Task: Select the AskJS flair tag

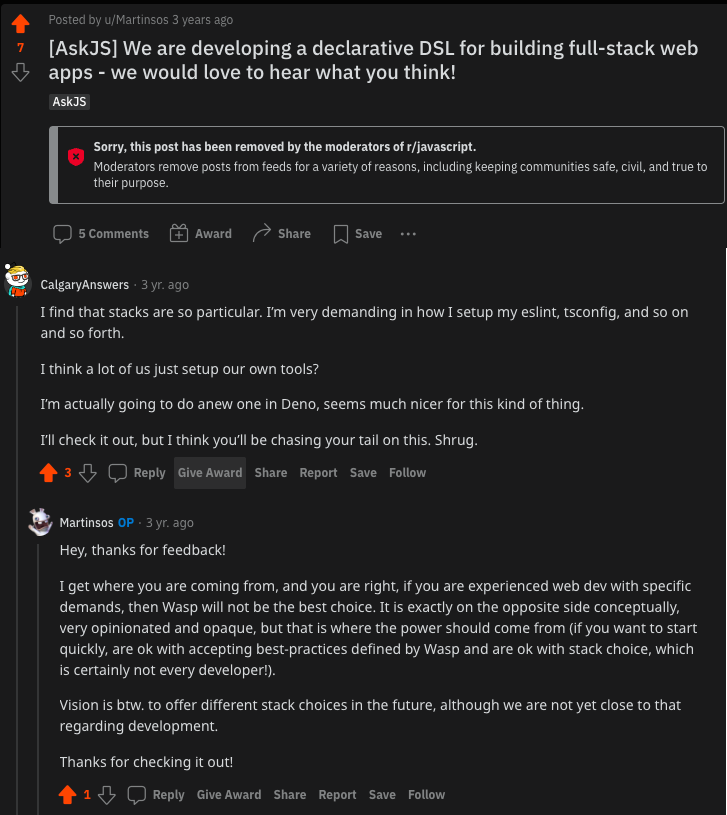Action: pyautogui.click(x=68, y=101)
